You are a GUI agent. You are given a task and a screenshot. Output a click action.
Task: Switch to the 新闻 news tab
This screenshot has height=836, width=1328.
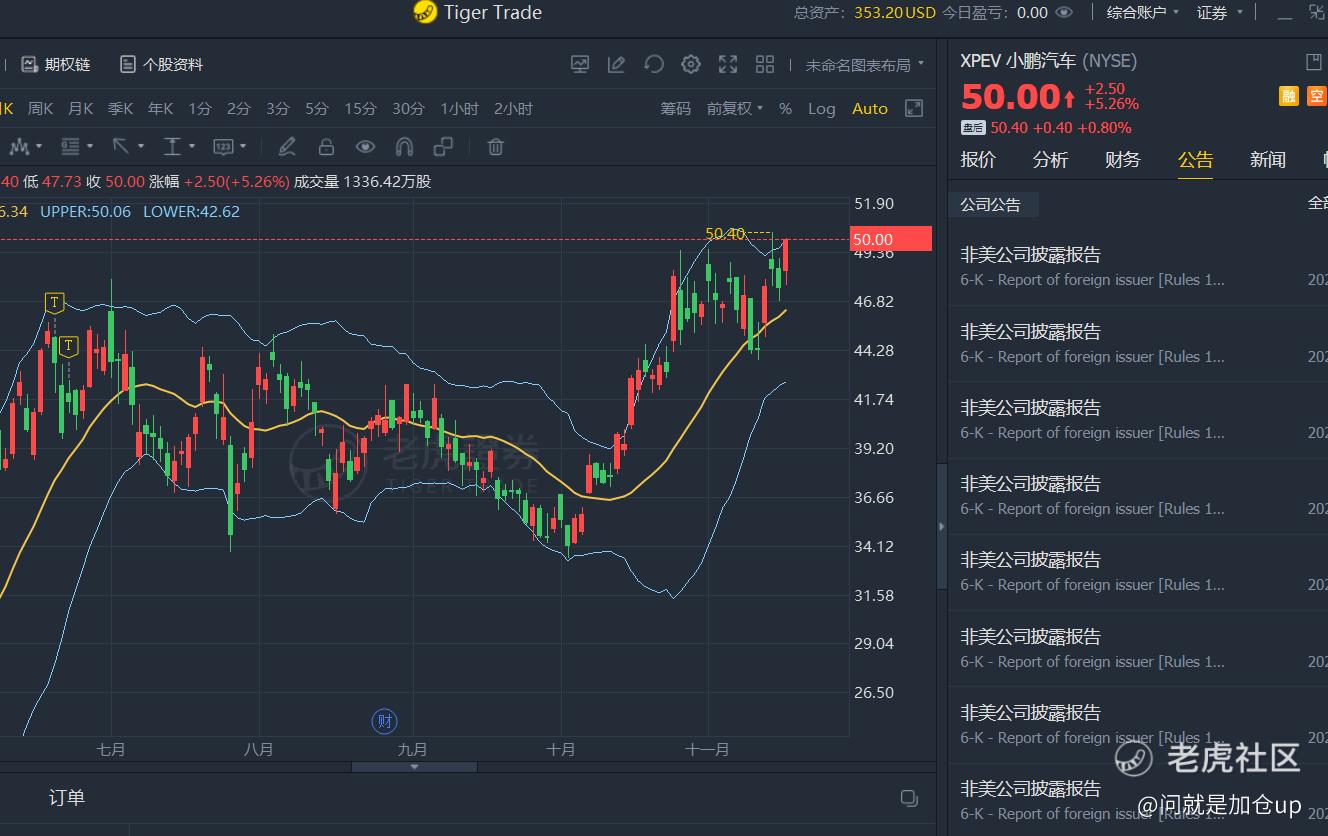1268,160
